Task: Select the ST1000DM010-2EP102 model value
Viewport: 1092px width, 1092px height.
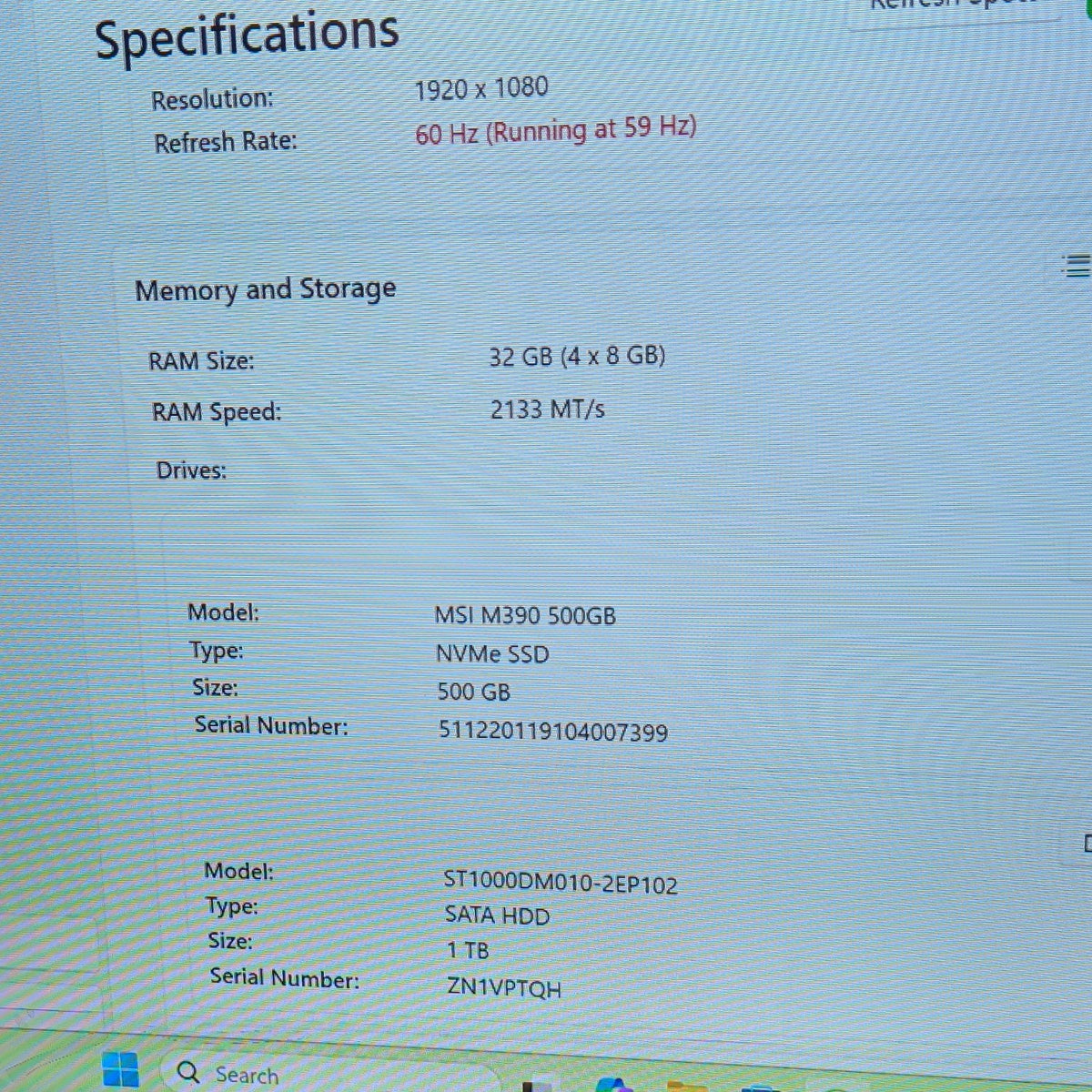Action: click(561, 883)
